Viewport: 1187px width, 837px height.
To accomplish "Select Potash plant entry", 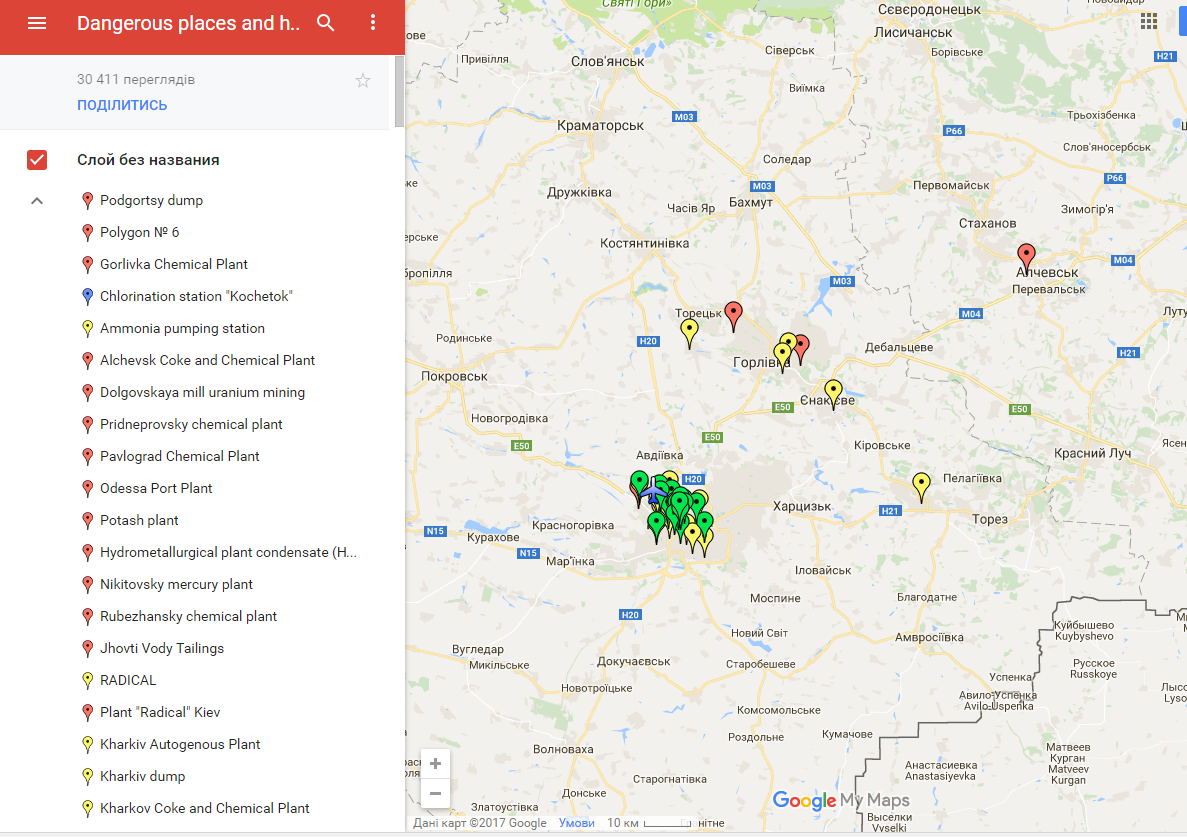I will 139,521.
